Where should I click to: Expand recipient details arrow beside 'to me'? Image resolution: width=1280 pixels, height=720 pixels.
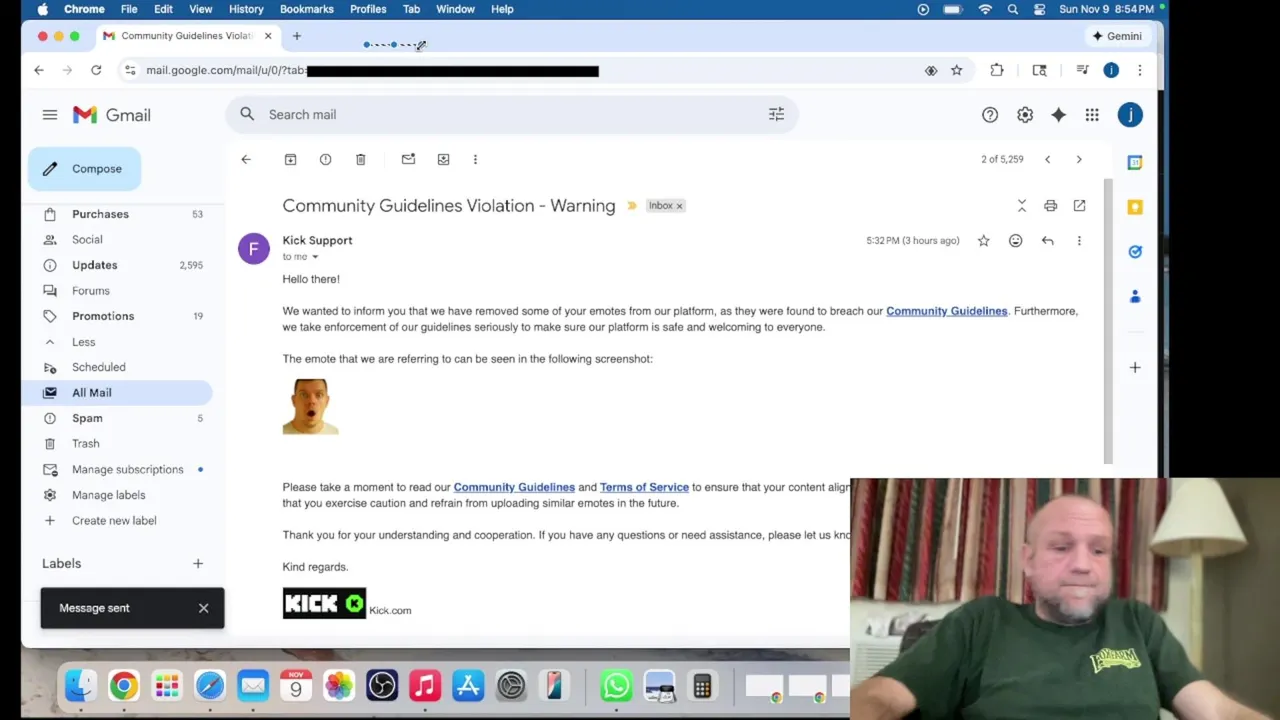[x=315, y=257]
